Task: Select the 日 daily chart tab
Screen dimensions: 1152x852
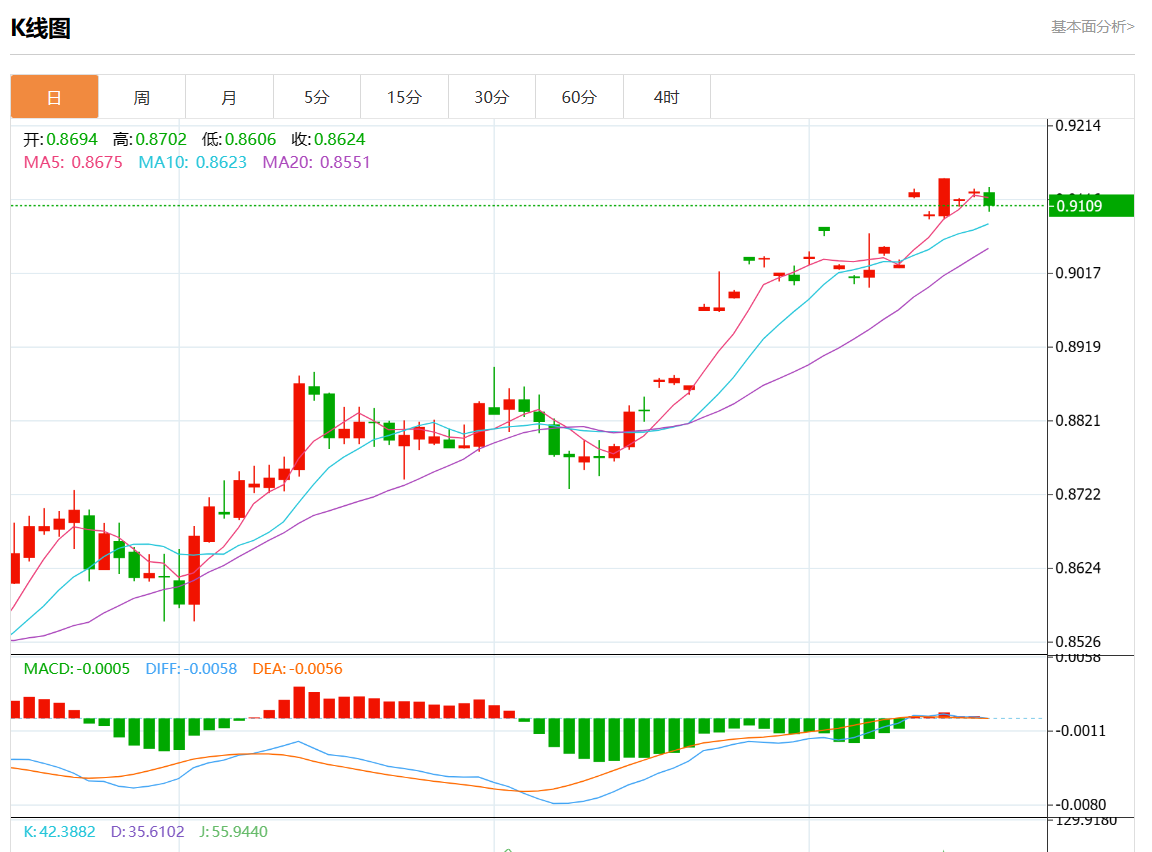Action: [x=54, y=97]
